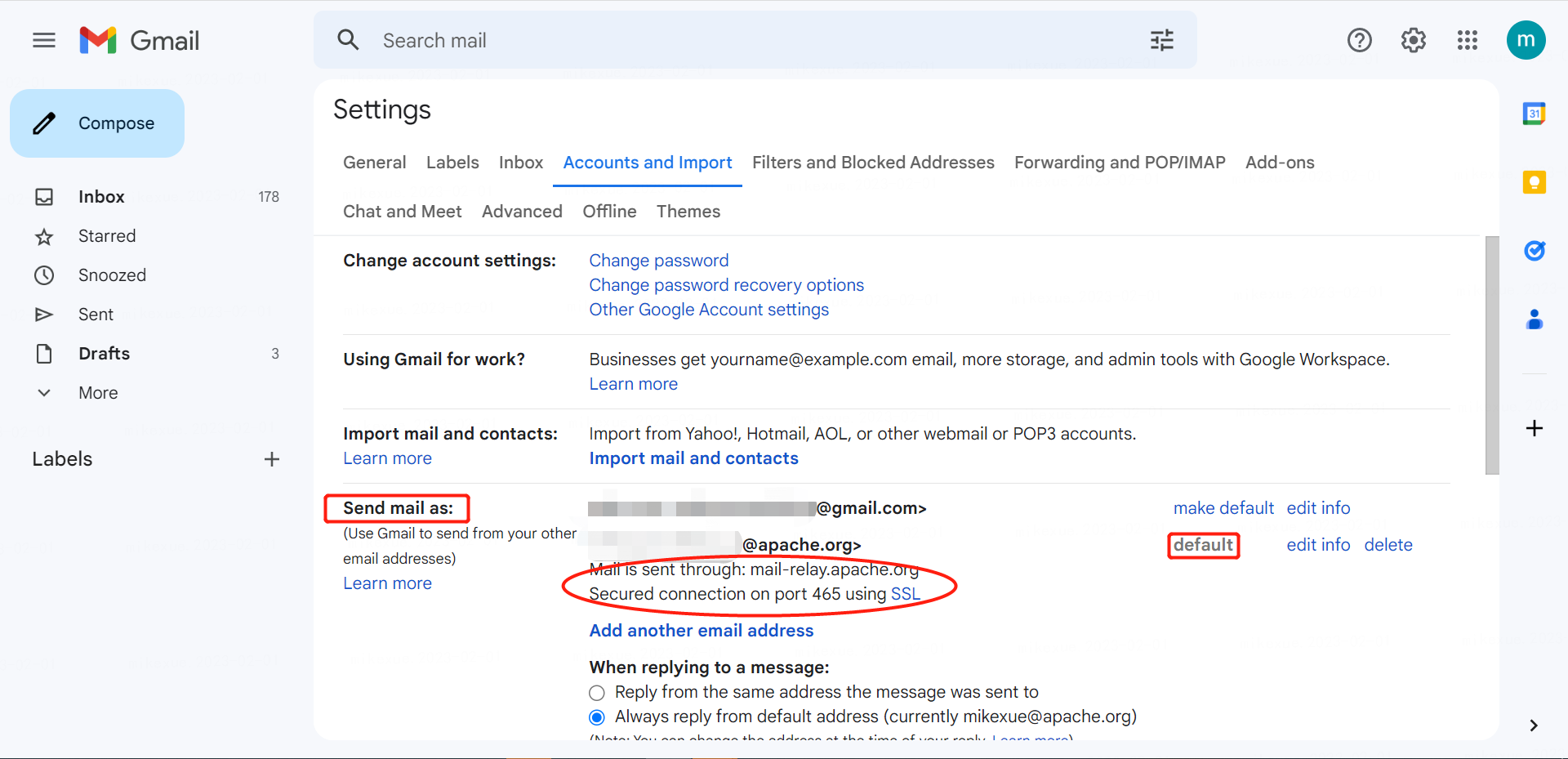
Task: Switch to Filters and Blocked Addresses tab
Action: tap(872, 163)
